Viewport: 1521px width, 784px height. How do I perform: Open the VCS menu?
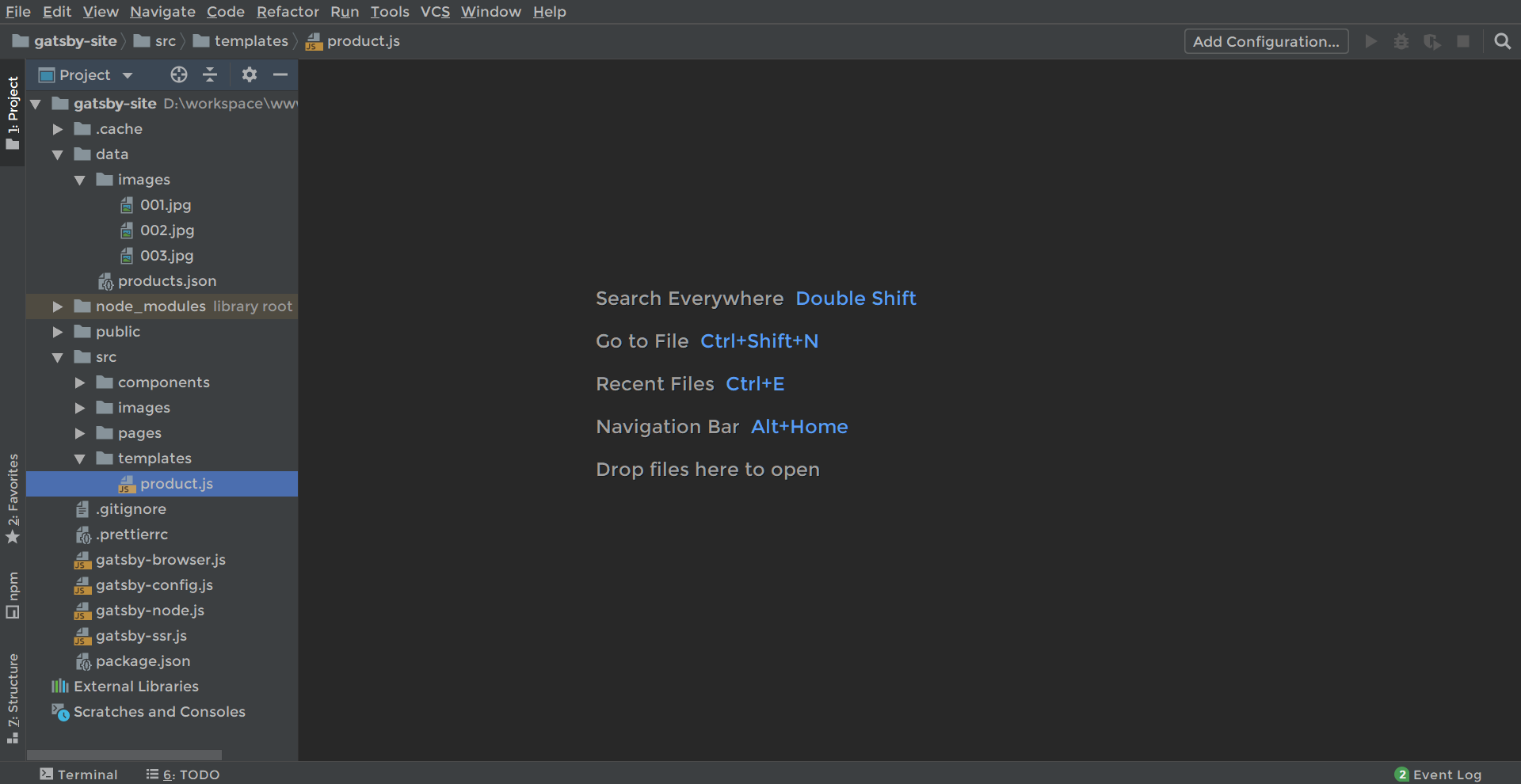point(435,12)
